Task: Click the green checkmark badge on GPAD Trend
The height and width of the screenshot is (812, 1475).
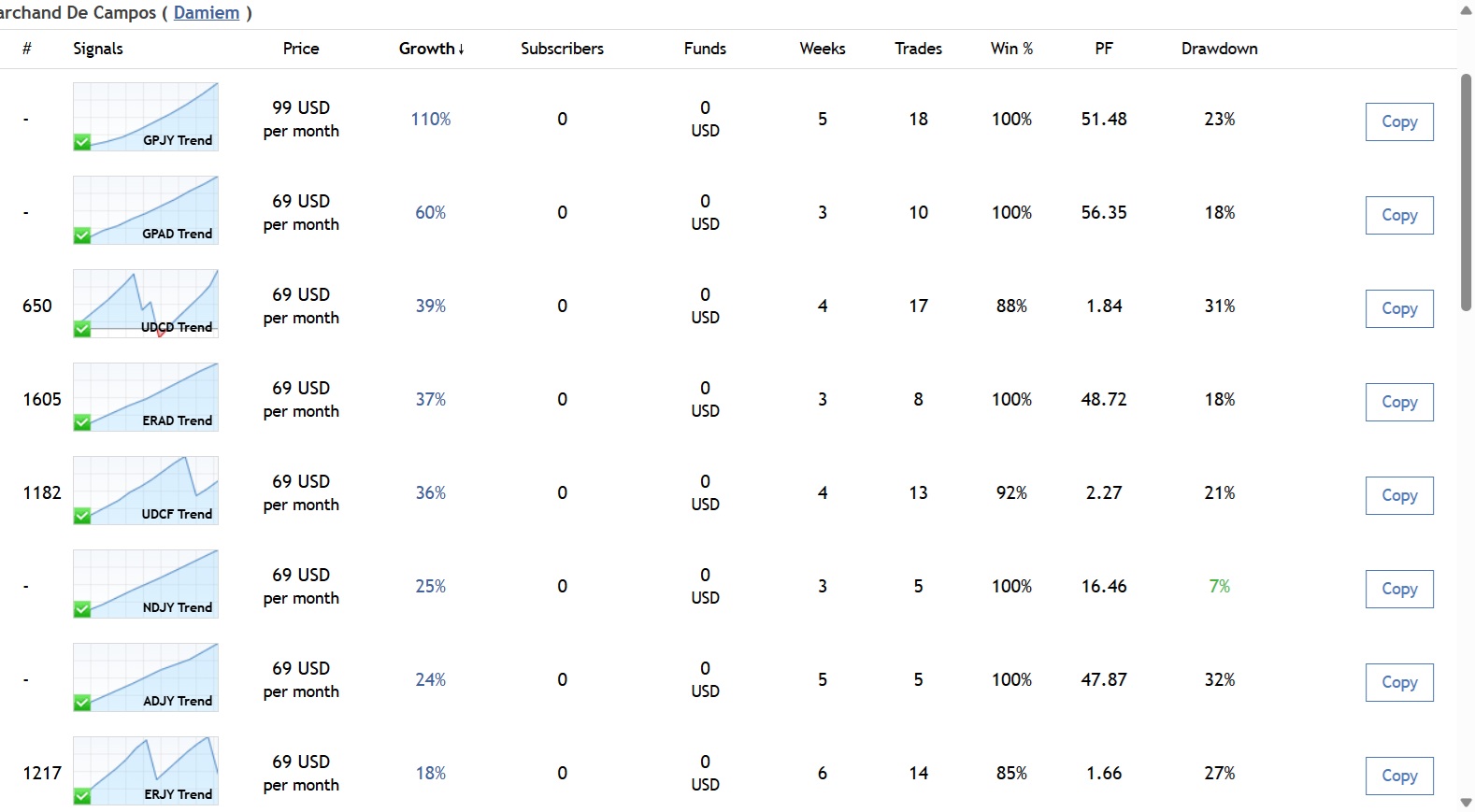Action: pos(82,235)
